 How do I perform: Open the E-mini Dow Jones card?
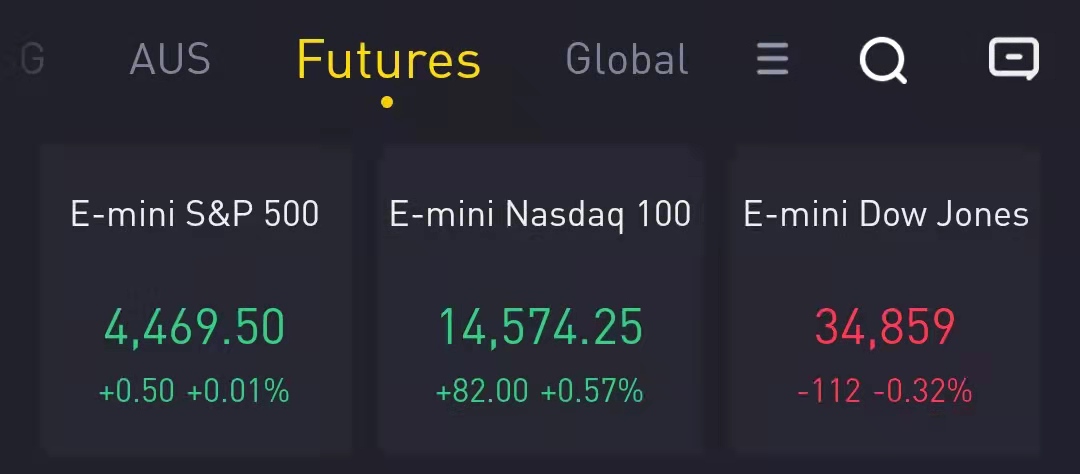pos(886,298)
